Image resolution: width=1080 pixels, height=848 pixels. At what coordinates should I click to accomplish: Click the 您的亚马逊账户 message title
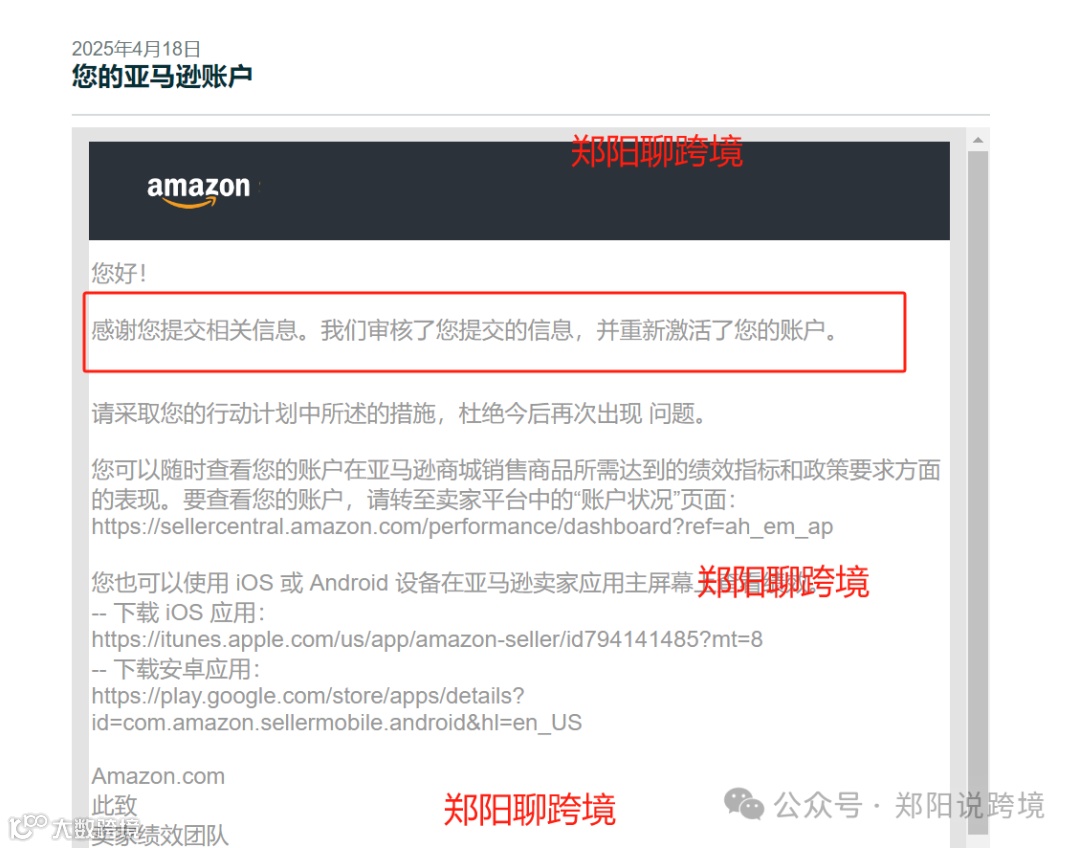(162, 76)
